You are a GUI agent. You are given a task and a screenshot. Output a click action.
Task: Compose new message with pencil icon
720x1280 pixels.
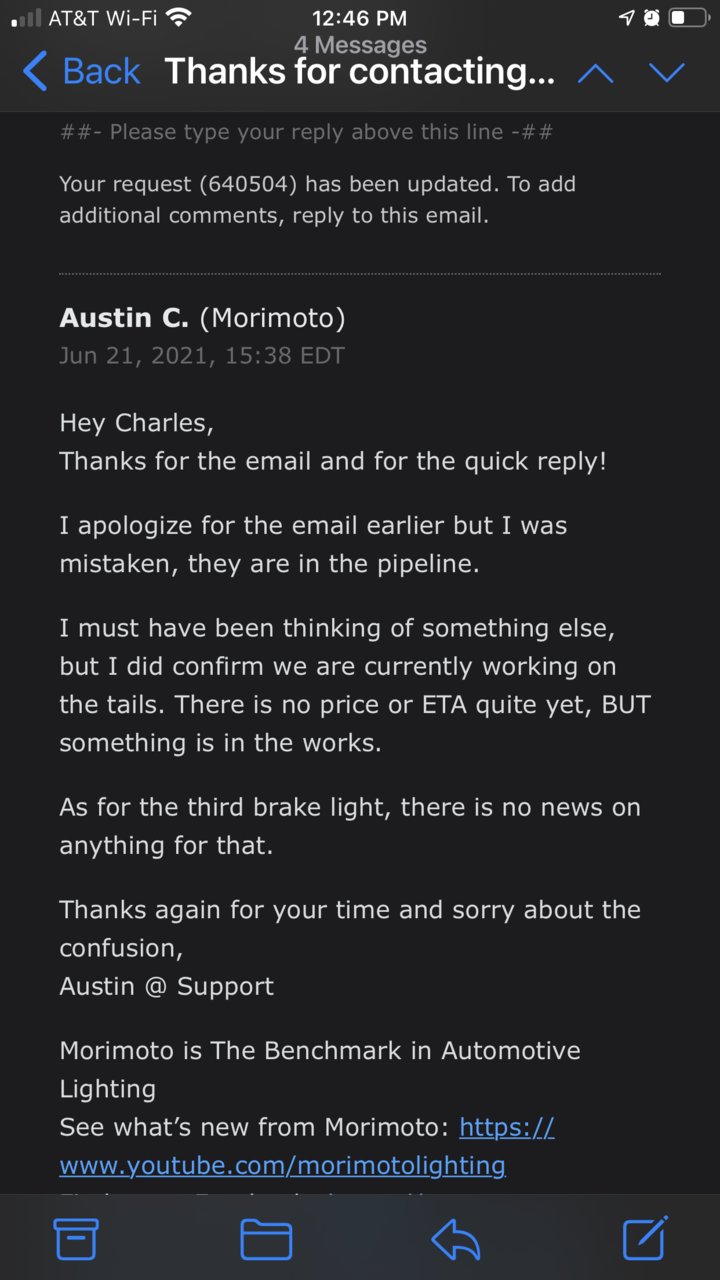tap(645, 1239)
